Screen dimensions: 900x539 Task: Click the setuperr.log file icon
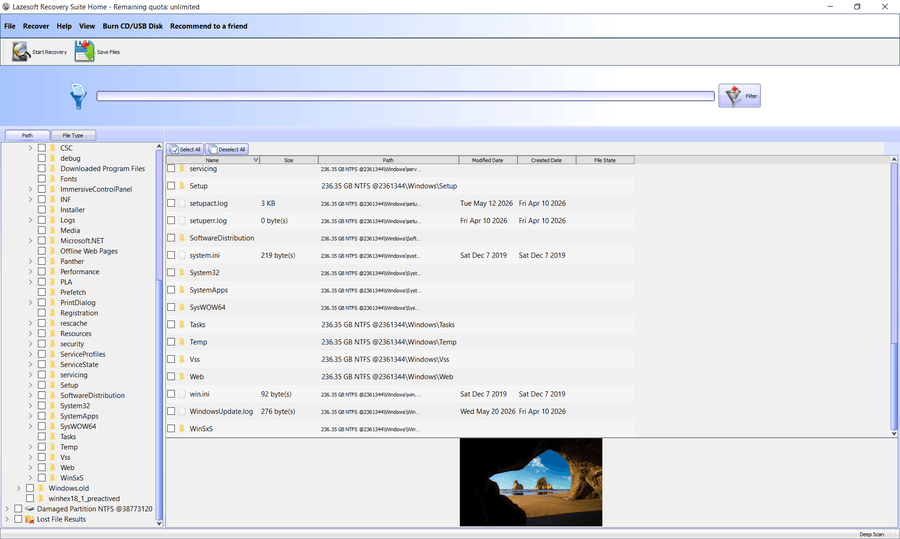pyautogui.click(x=182, y=220)
